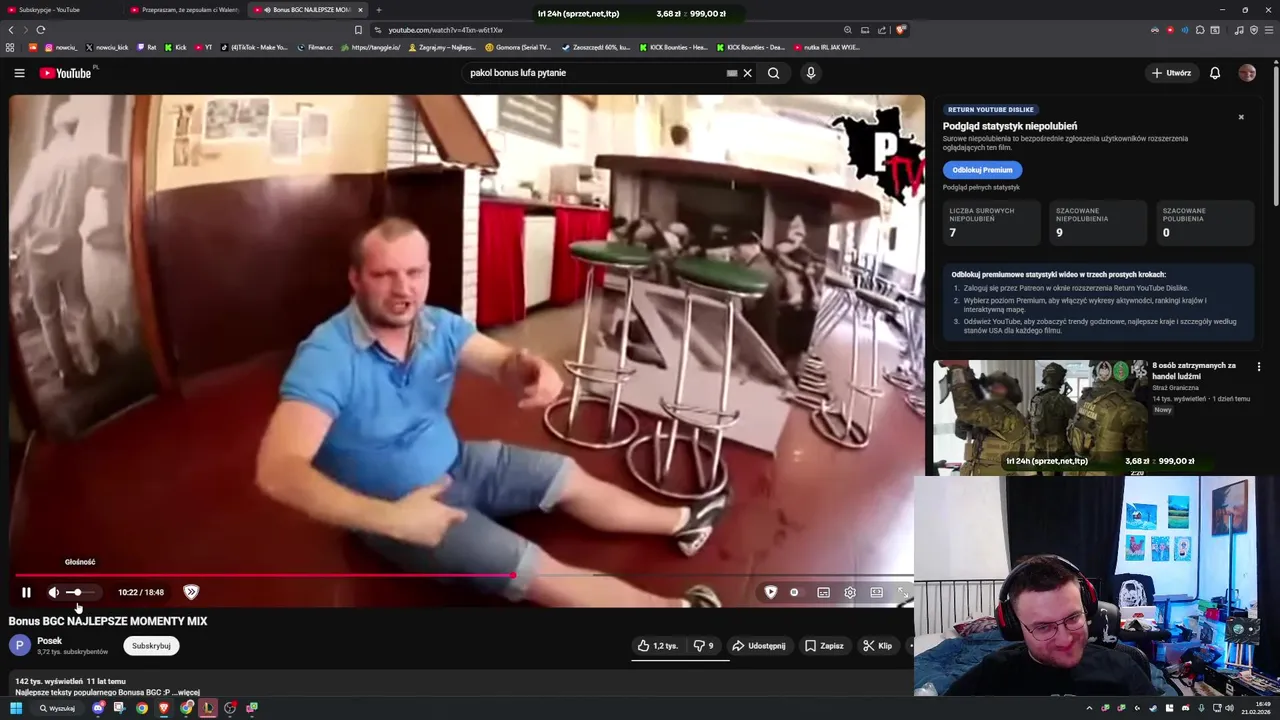Expand the description with ...więcej
1280x720 pixels.
tap(186, 692)
